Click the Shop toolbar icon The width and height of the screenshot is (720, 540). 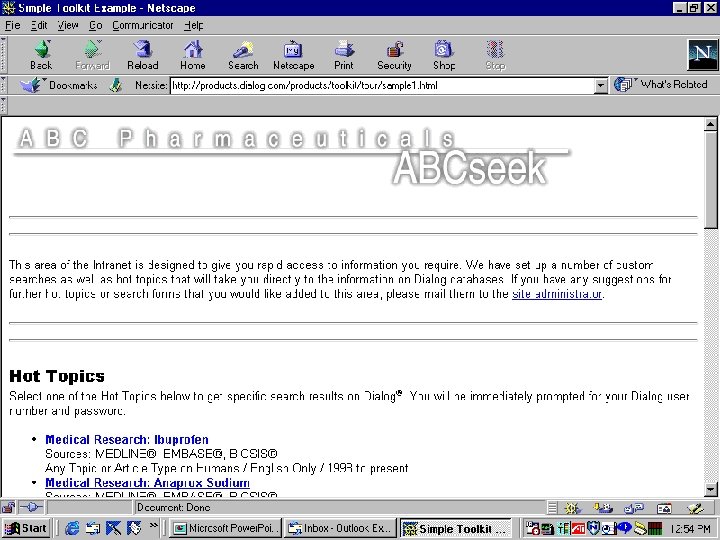[x=444, y=55]
